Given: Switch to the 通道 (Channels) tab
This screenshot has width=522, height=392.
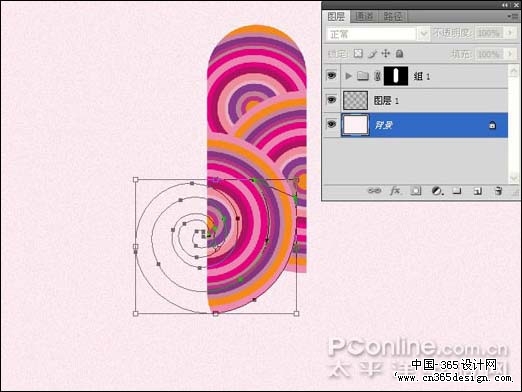Looking at the screenshot, I should click(364, 16).
